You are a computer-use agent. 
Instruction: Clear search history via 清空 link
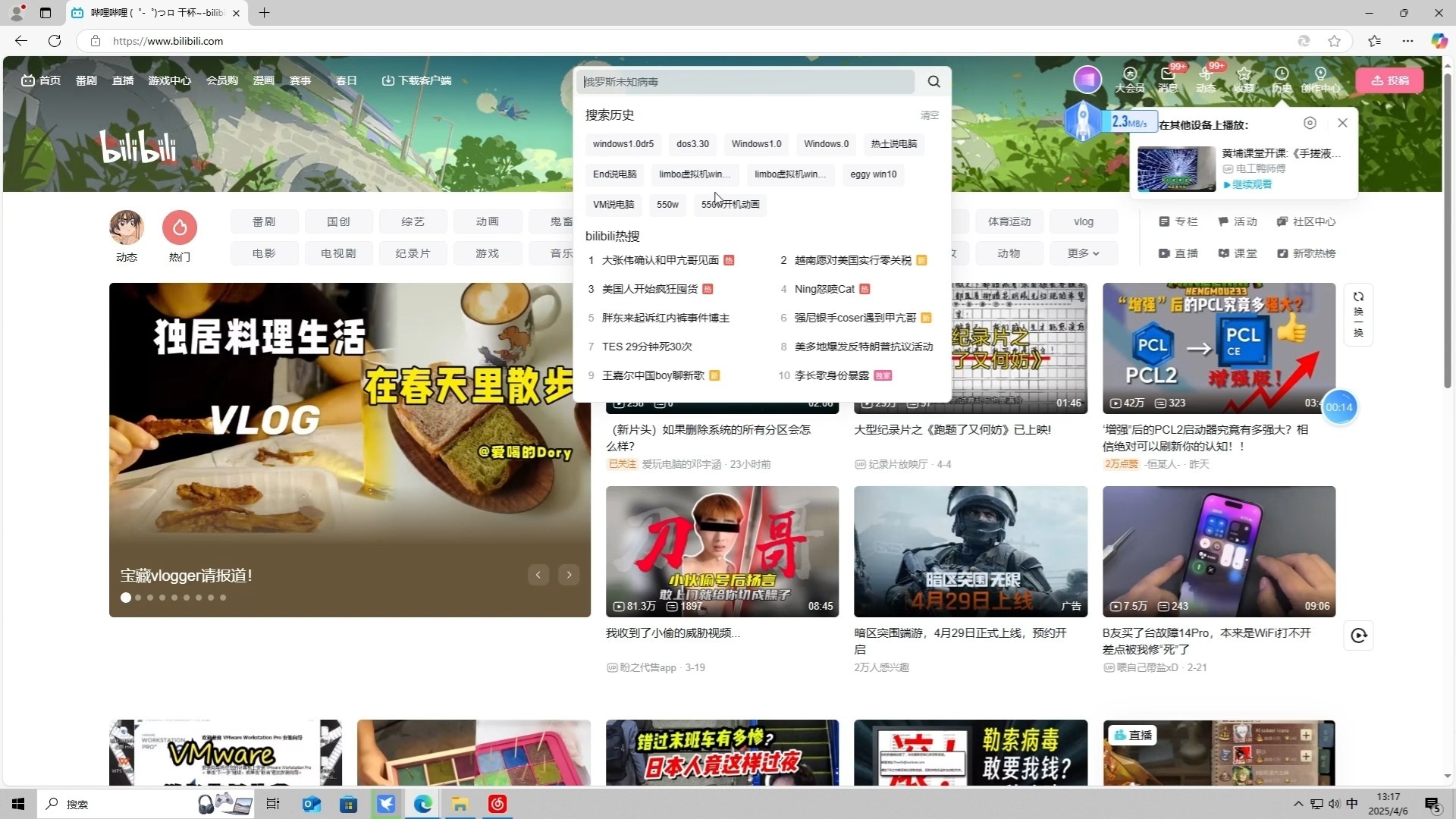tap(930, 115)
